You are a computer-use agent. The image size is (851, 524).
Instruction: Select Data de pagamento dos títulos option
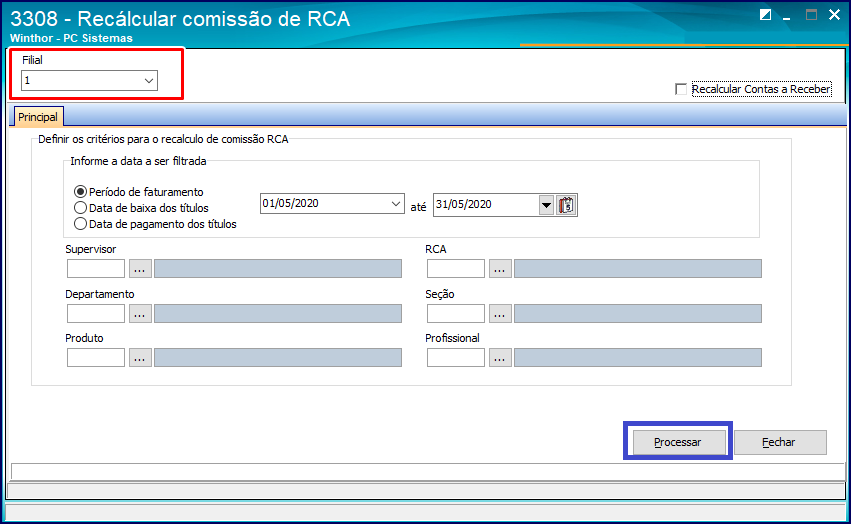tap(80, 223)
